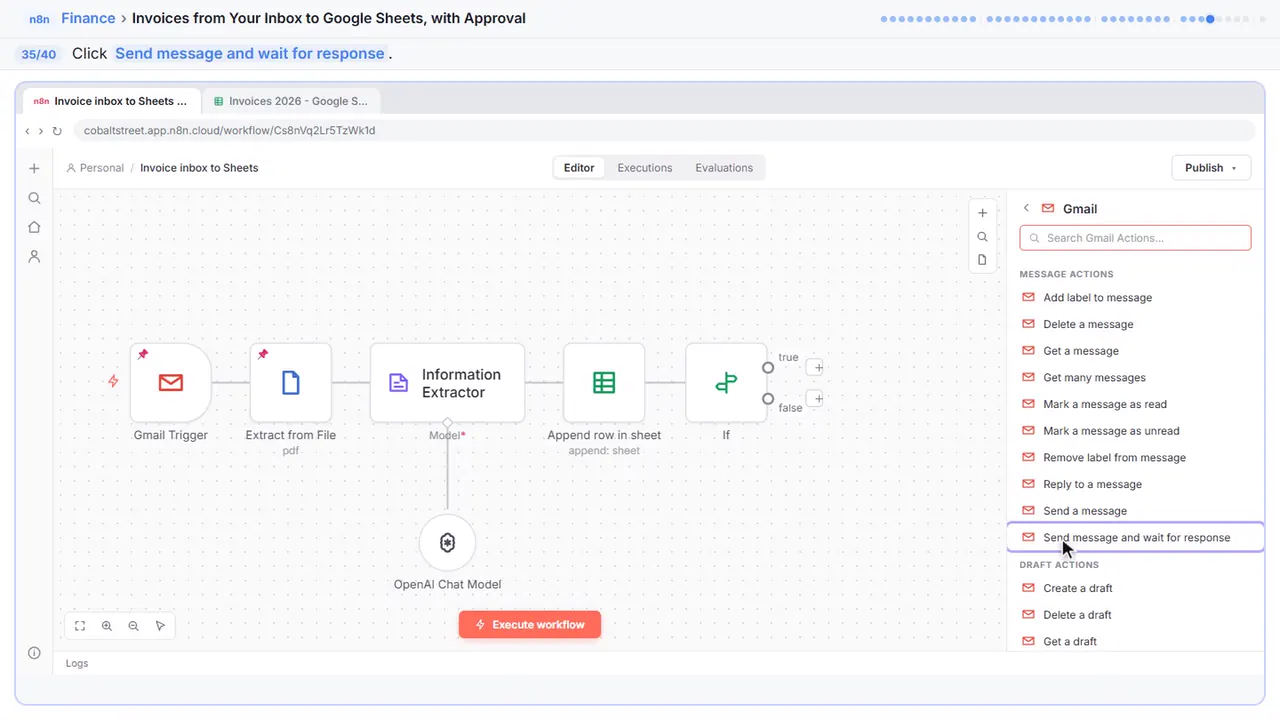Open the search icon in left sidebar
The height and width of the screenshot is (720, 1280).
34,198
